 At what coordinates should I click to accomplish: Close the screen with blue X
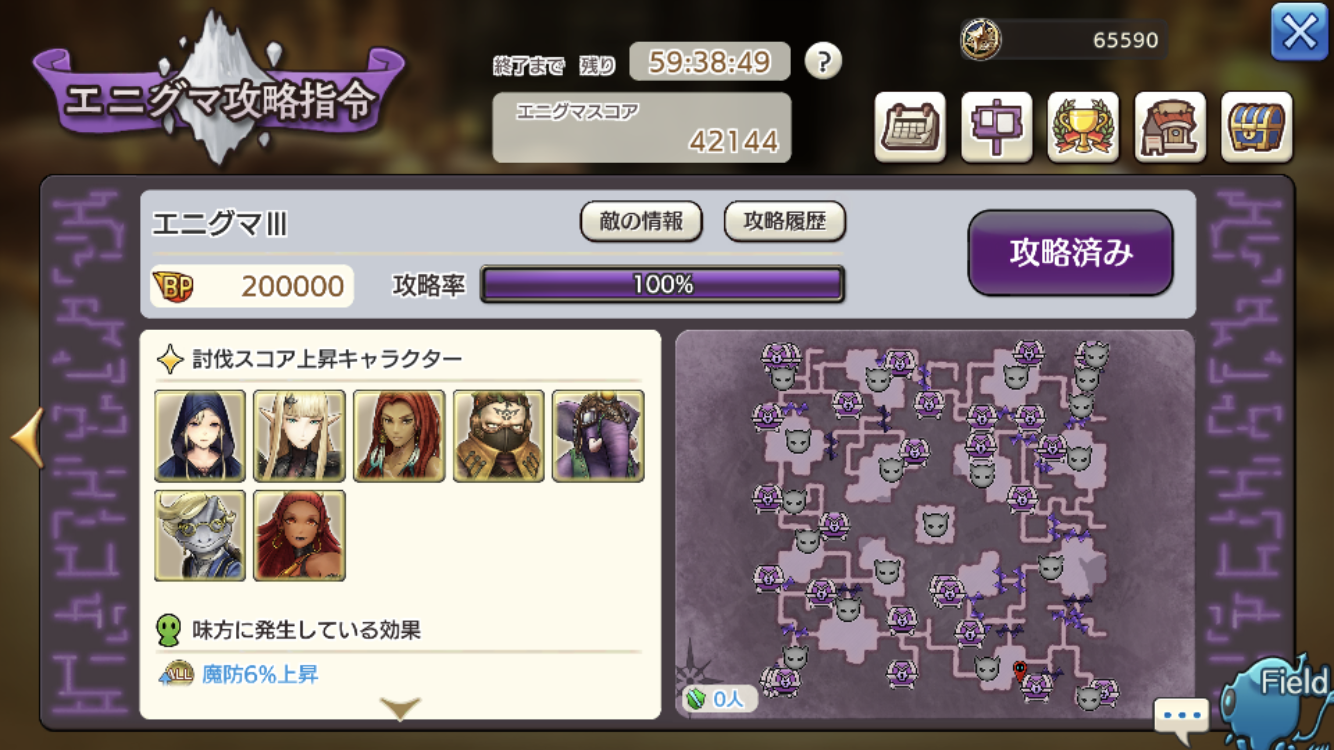coord(1299,33)
